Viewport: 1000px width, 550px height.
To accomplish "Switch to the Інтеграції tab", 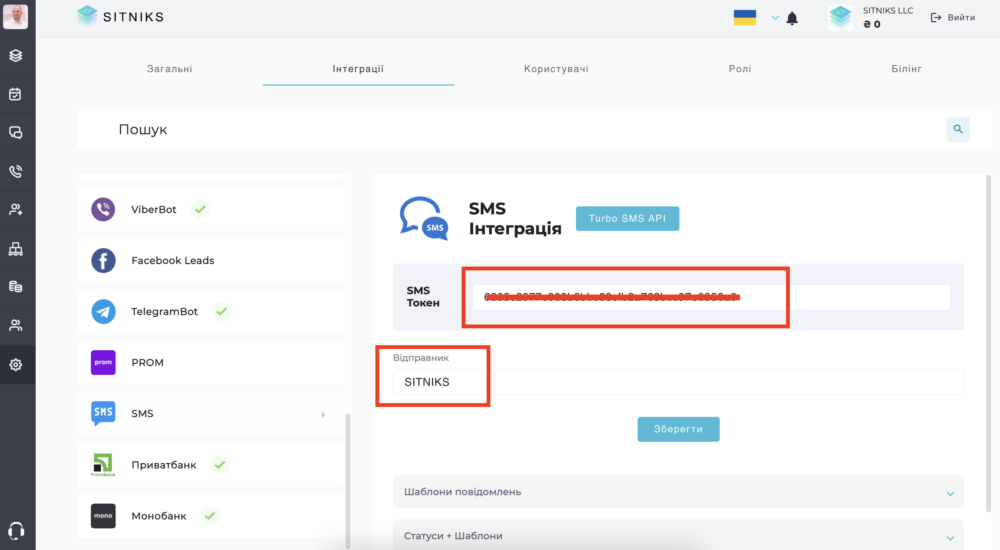I will click(358, 69).
